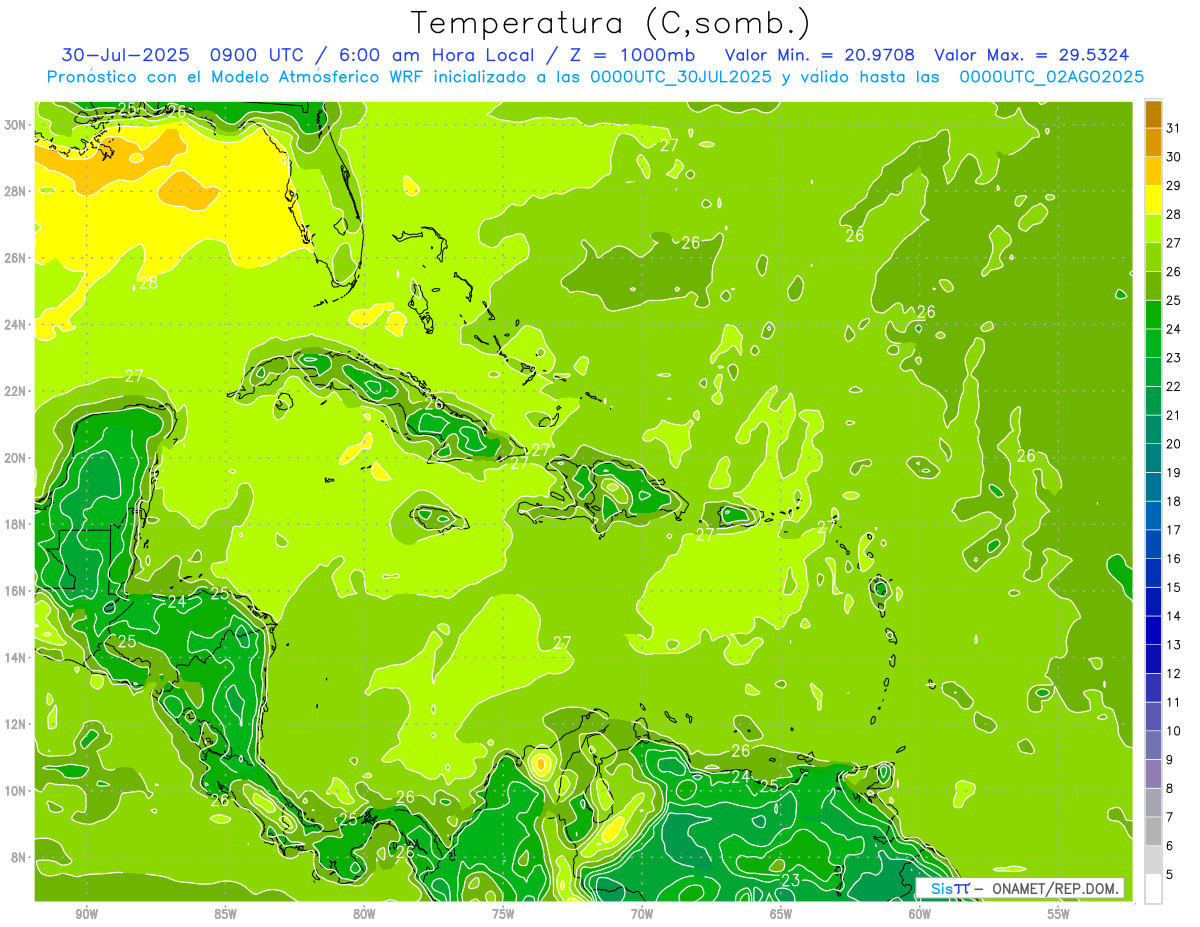Click the "12N" latitude axis label
Image resolution: width=1200 pixels, height=927 pixels.
(15, 724)
